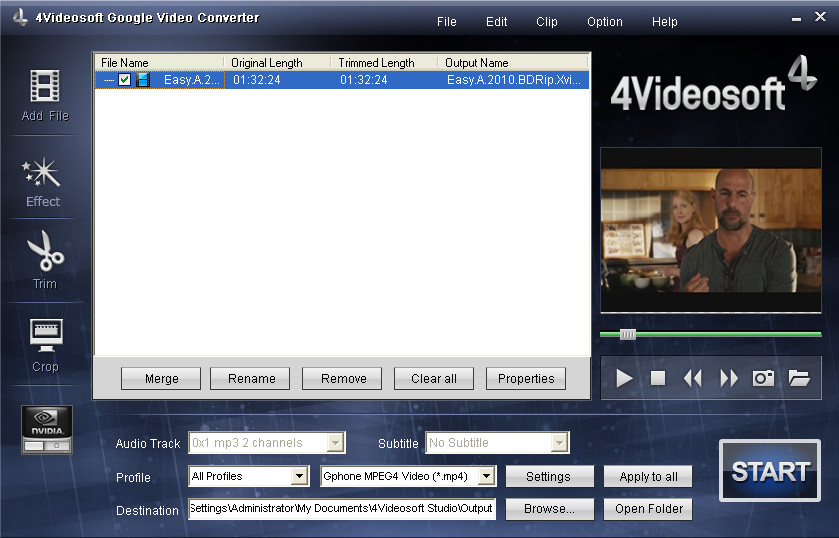Click the 4Videosoft app logo in title bar
Image resolution: width=839 pixels, height=538 pixels.
pyautogui.click(x=20, y=17)
